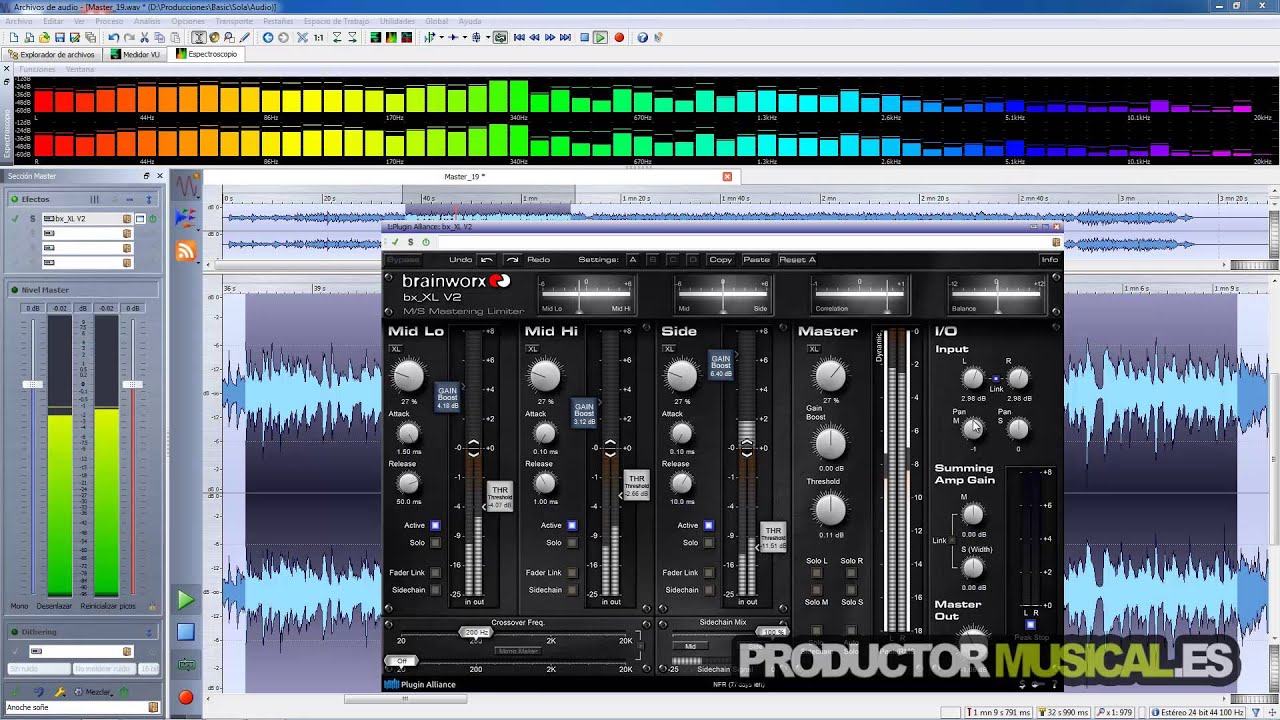Click the large blue stop button beside Master Section

[x=186, y=632]
